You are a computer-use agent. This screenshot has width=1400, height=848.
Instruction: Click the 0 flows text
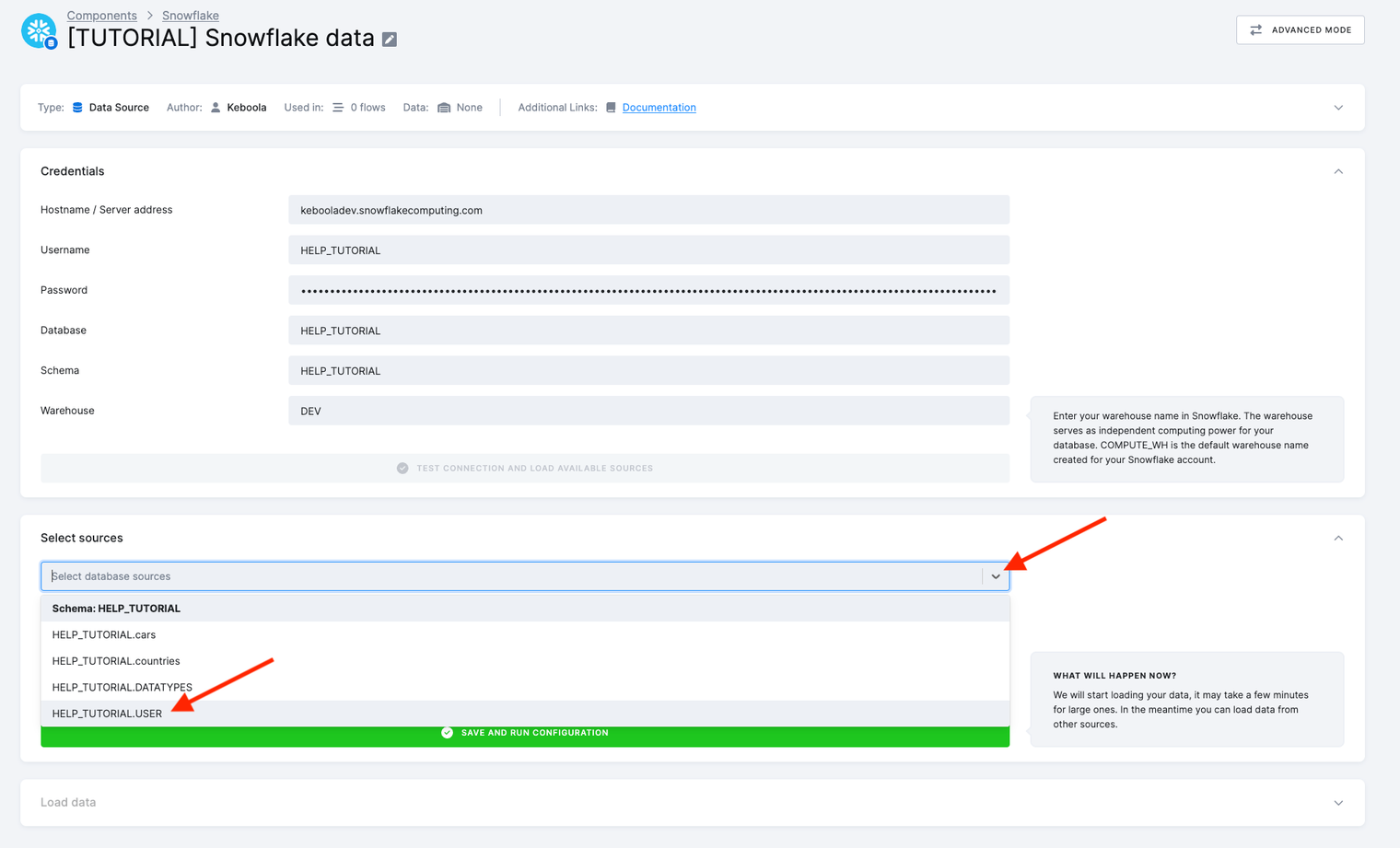(367, 108)
